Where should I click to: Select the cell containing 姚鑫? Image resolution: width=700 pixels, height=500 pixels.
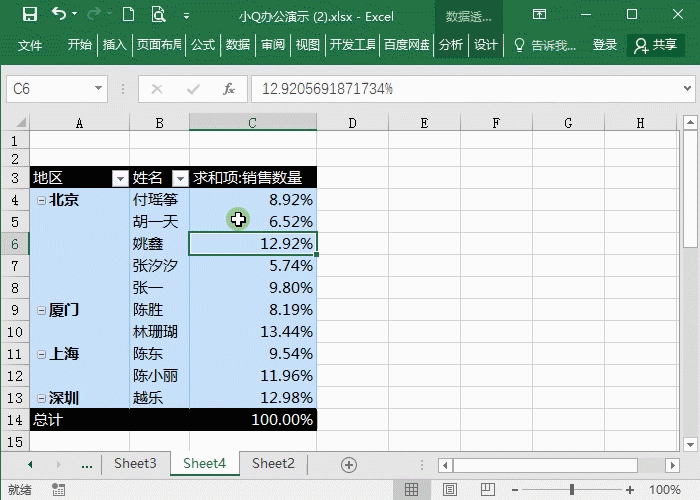click(x=159, y=244)
